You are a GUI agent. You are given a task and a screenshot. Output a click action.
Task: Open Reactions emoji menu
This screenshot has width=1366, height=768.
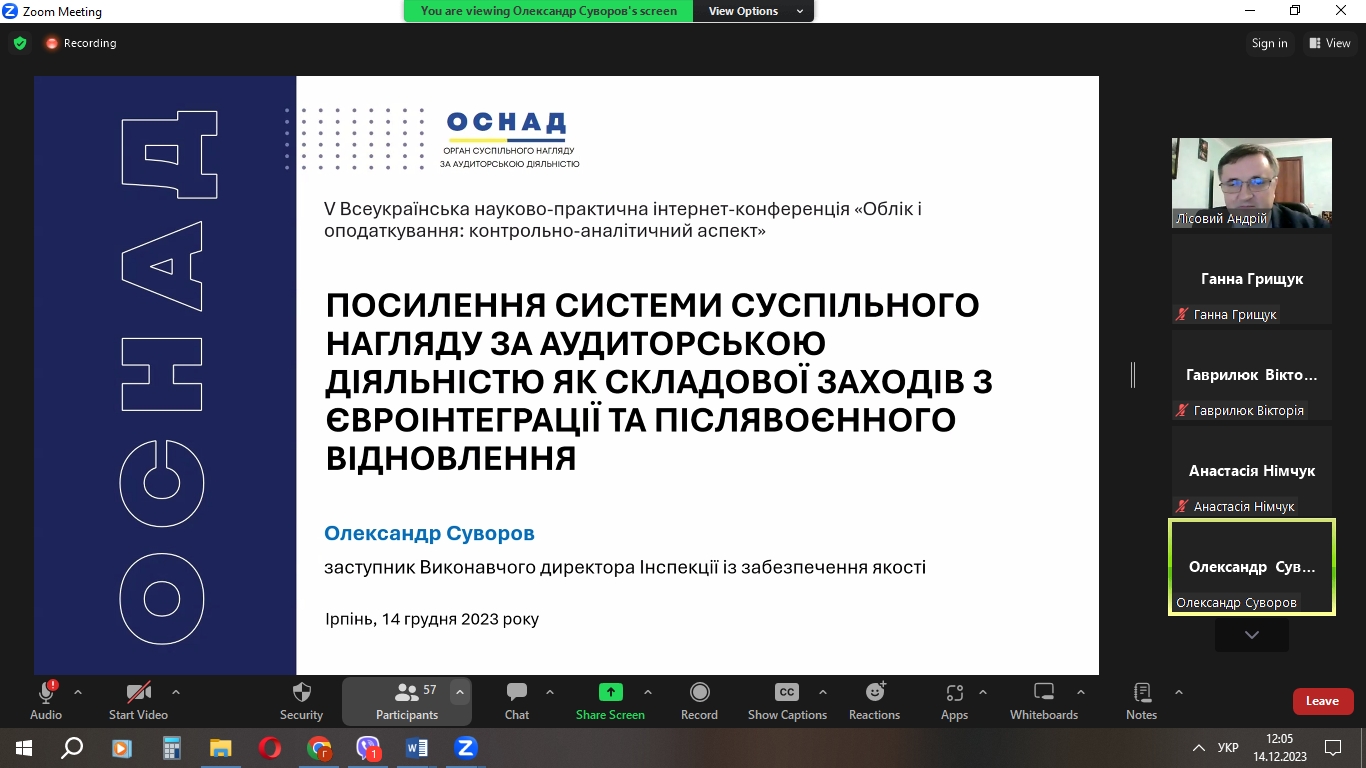click(x=875, y=701)
